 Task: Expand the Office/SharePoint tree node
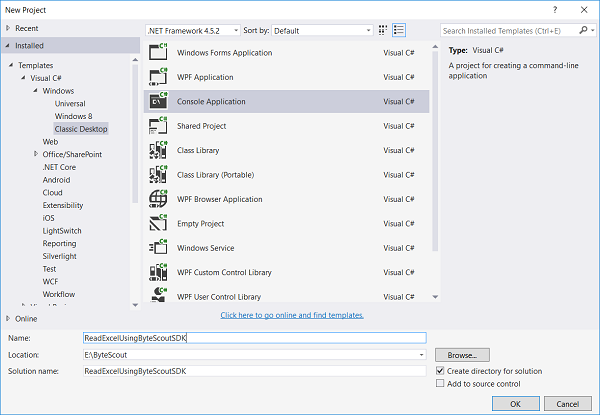36,154
